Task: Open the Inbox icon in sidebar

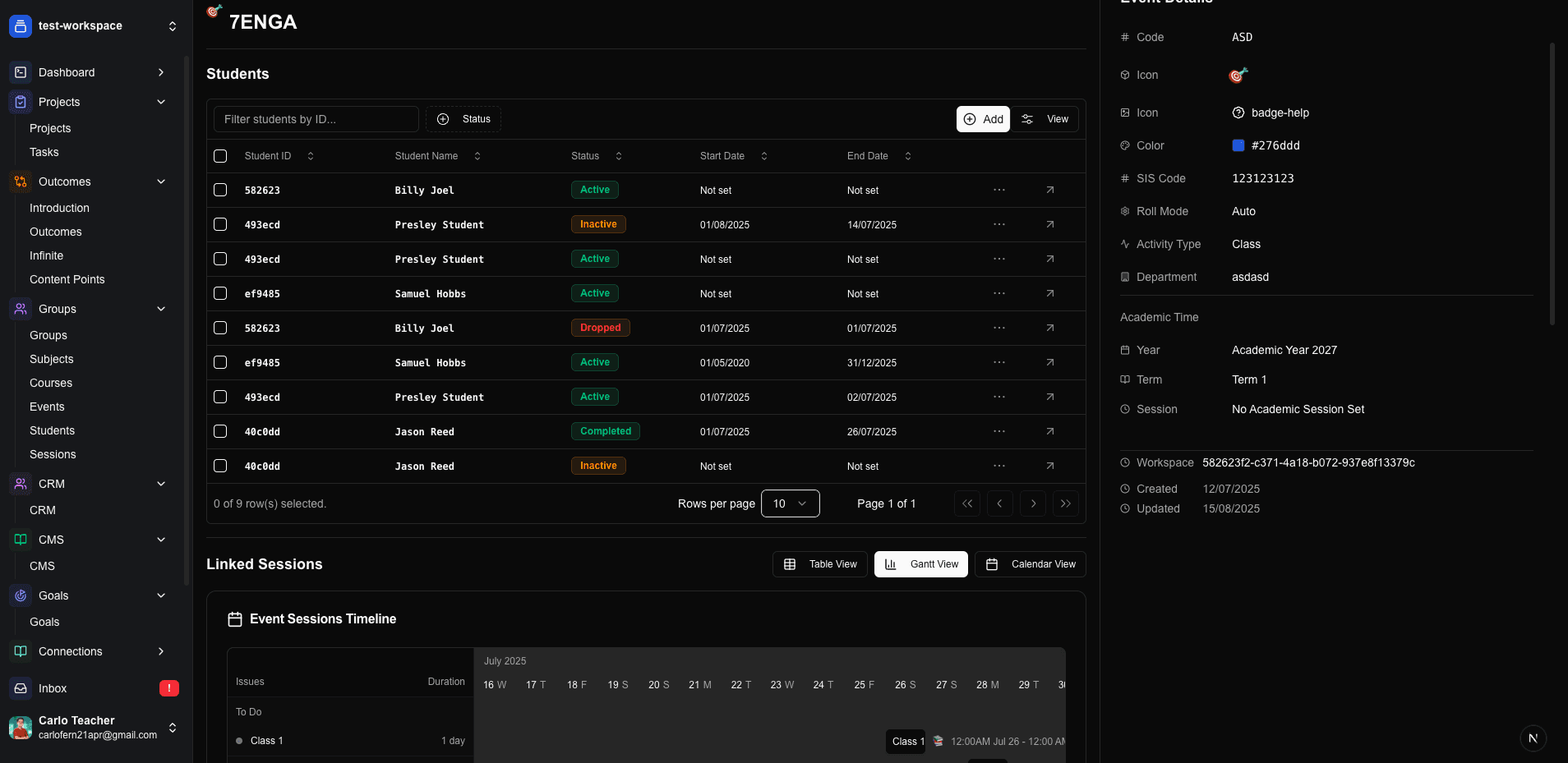Action: click(21, 688)
